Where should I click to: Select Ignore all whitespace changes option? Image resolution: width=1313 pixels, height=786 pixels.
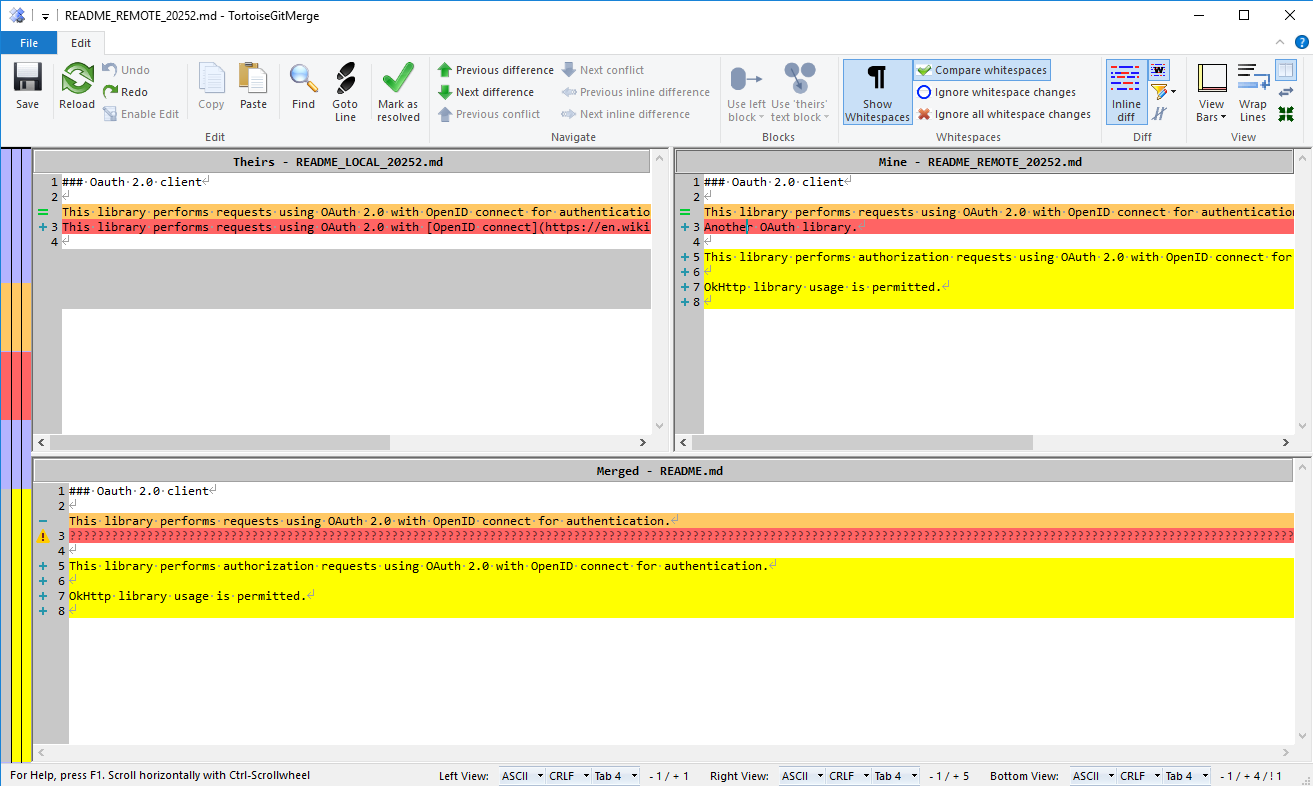1004,114
